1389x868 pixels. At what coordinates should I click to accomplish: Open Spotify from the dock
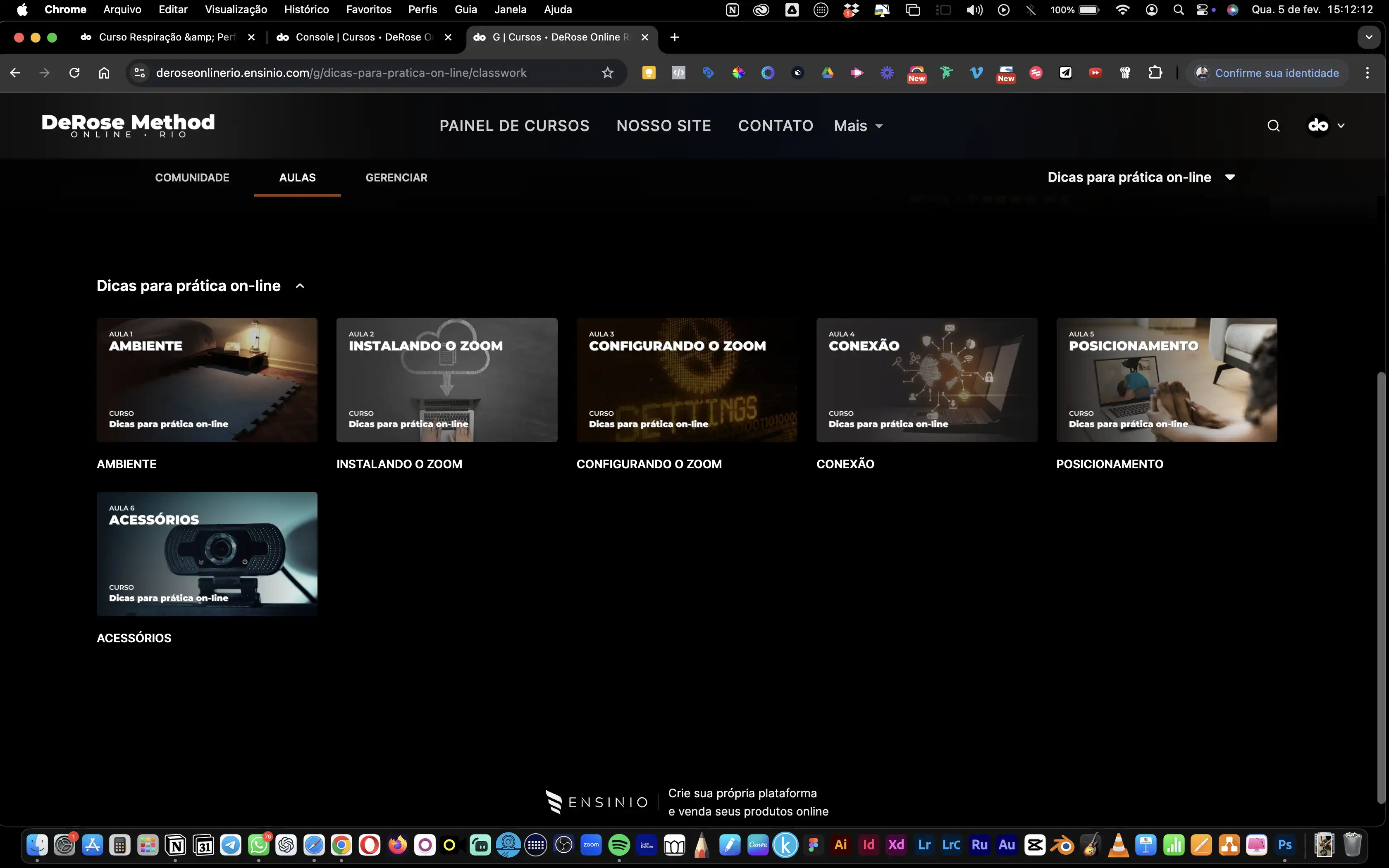coord(619,845)
